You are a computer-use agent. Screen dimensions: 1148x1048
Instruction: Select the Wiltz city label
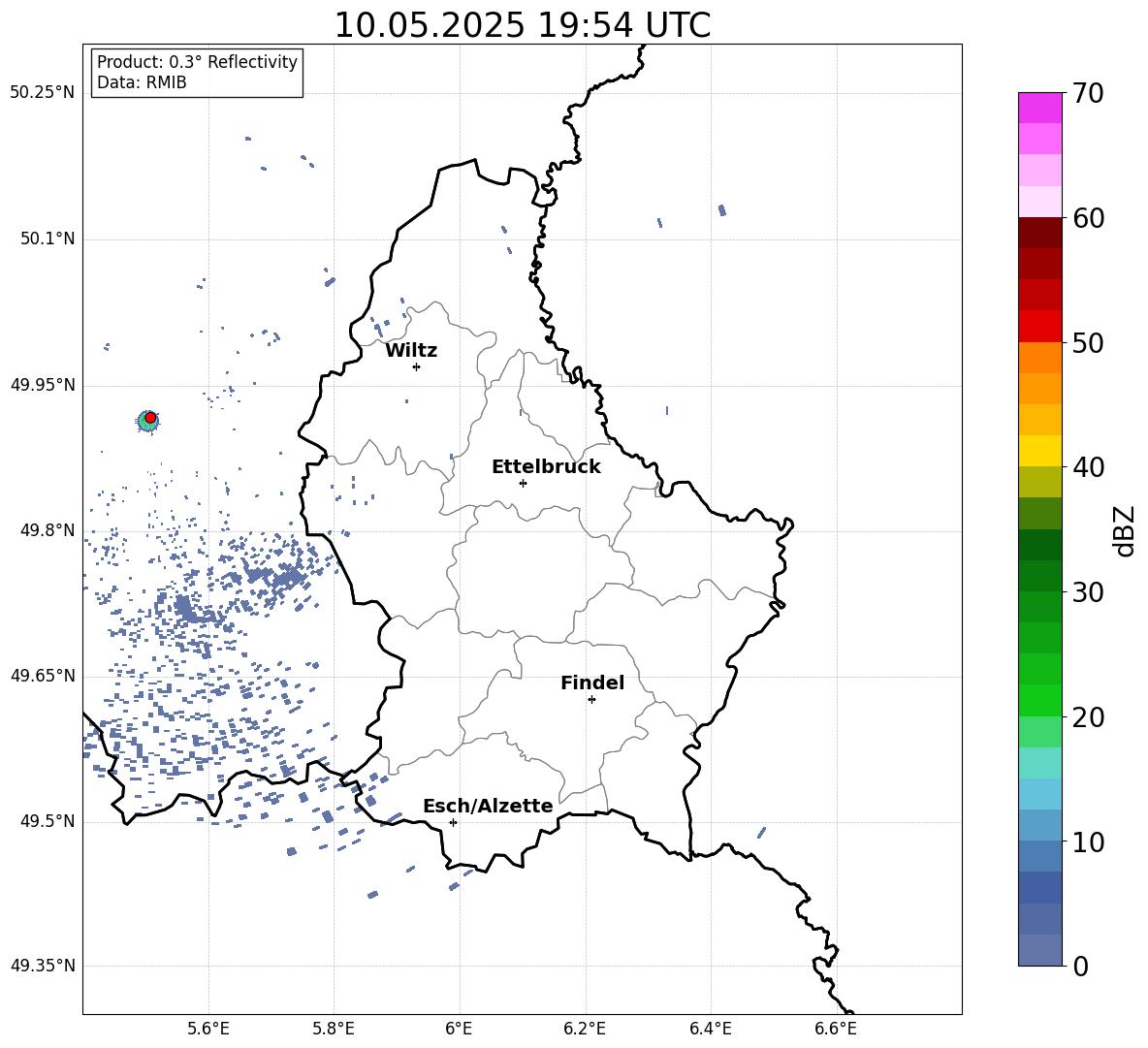(x=411, y=351)
